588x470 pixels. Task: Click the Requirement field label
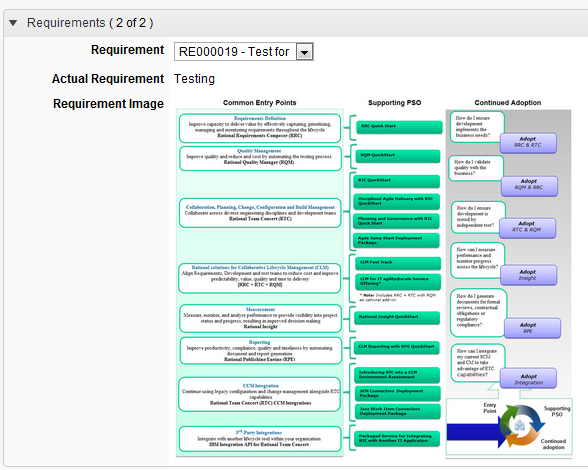coord(128,50)
